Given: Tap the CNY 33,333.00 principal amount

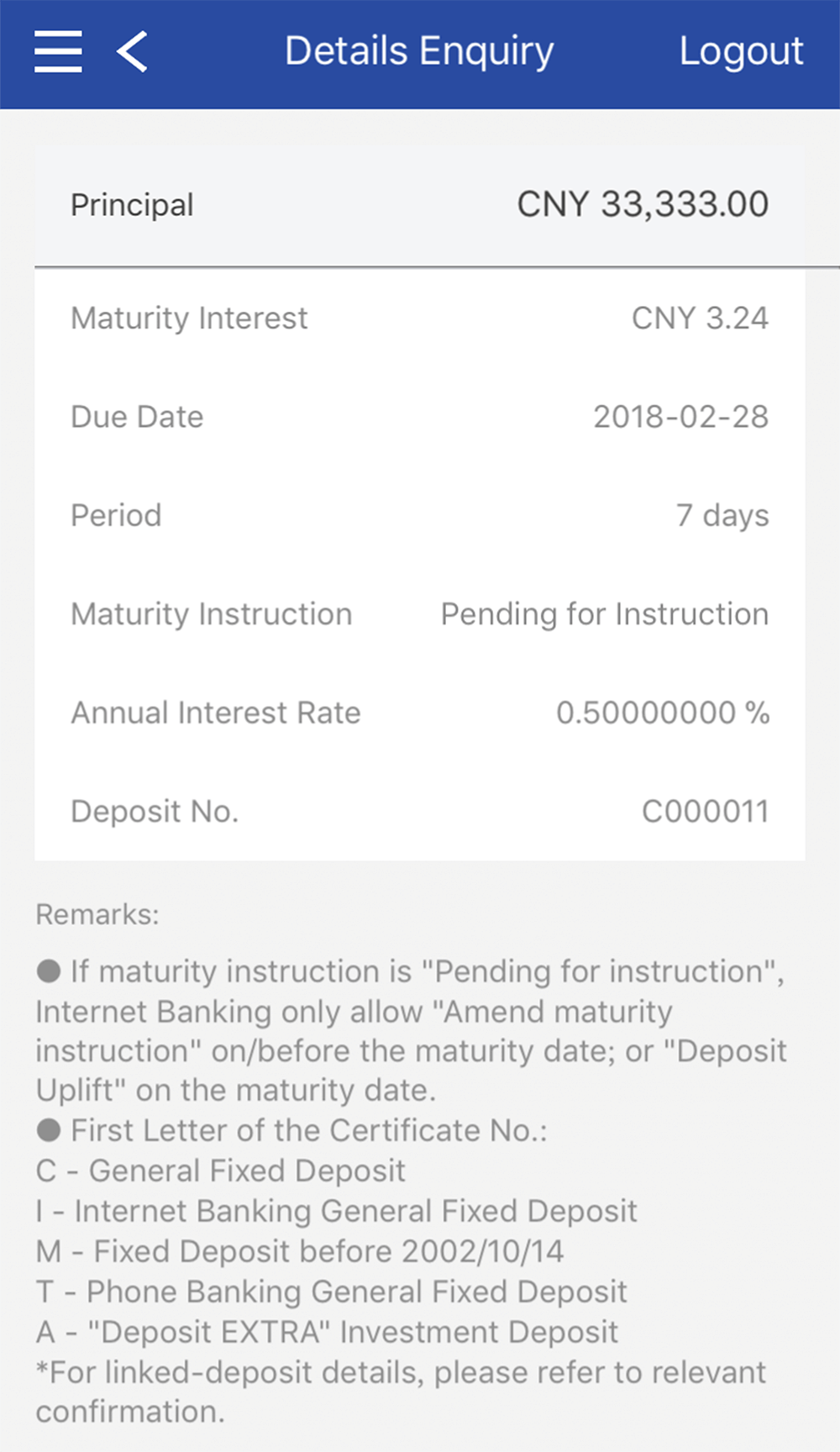Looking at the screenshot, I should (x=643, y=205).
